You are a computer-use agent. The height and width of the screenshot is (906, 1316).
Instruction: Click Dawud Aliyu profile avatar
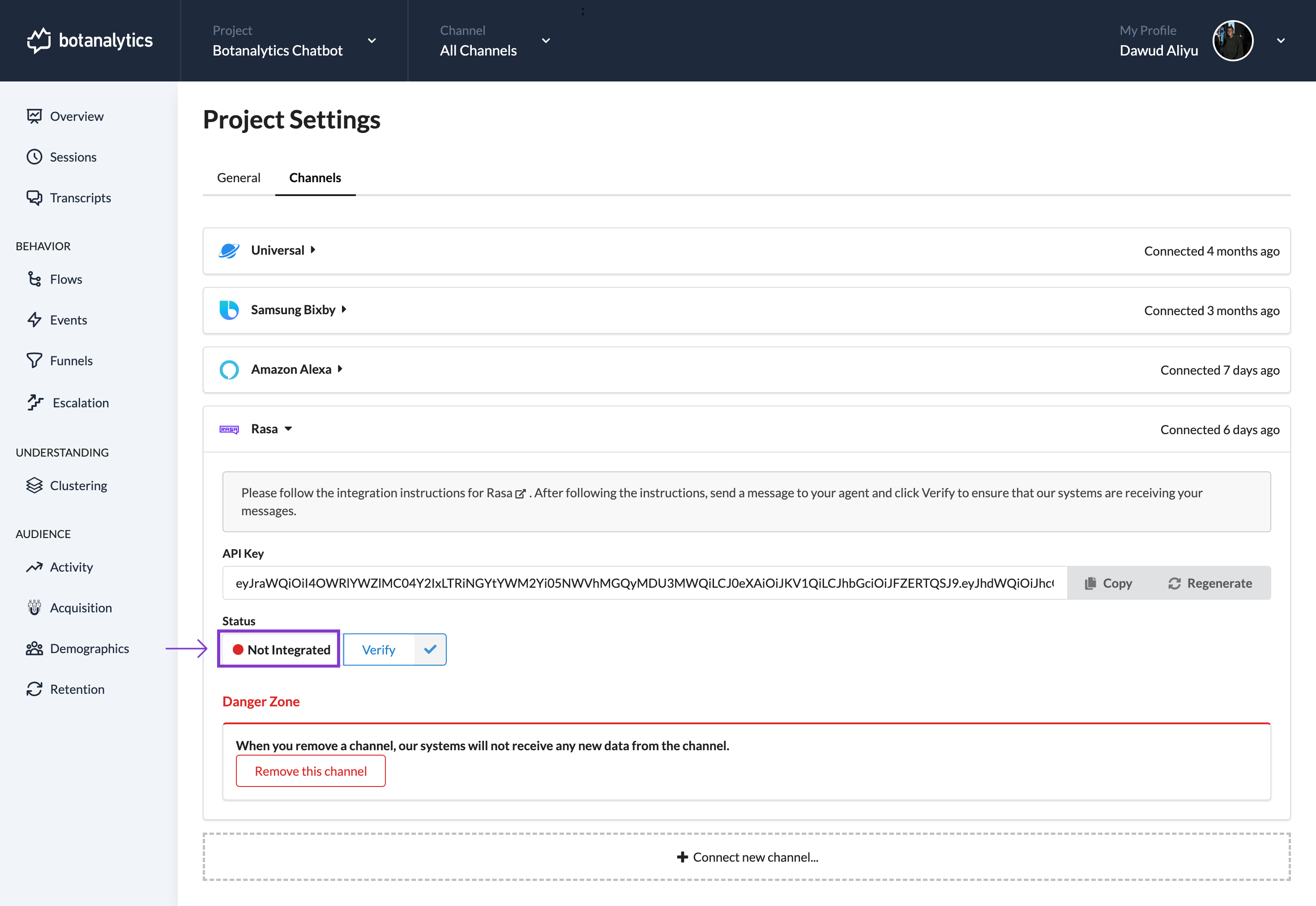tap(1233, 40)
